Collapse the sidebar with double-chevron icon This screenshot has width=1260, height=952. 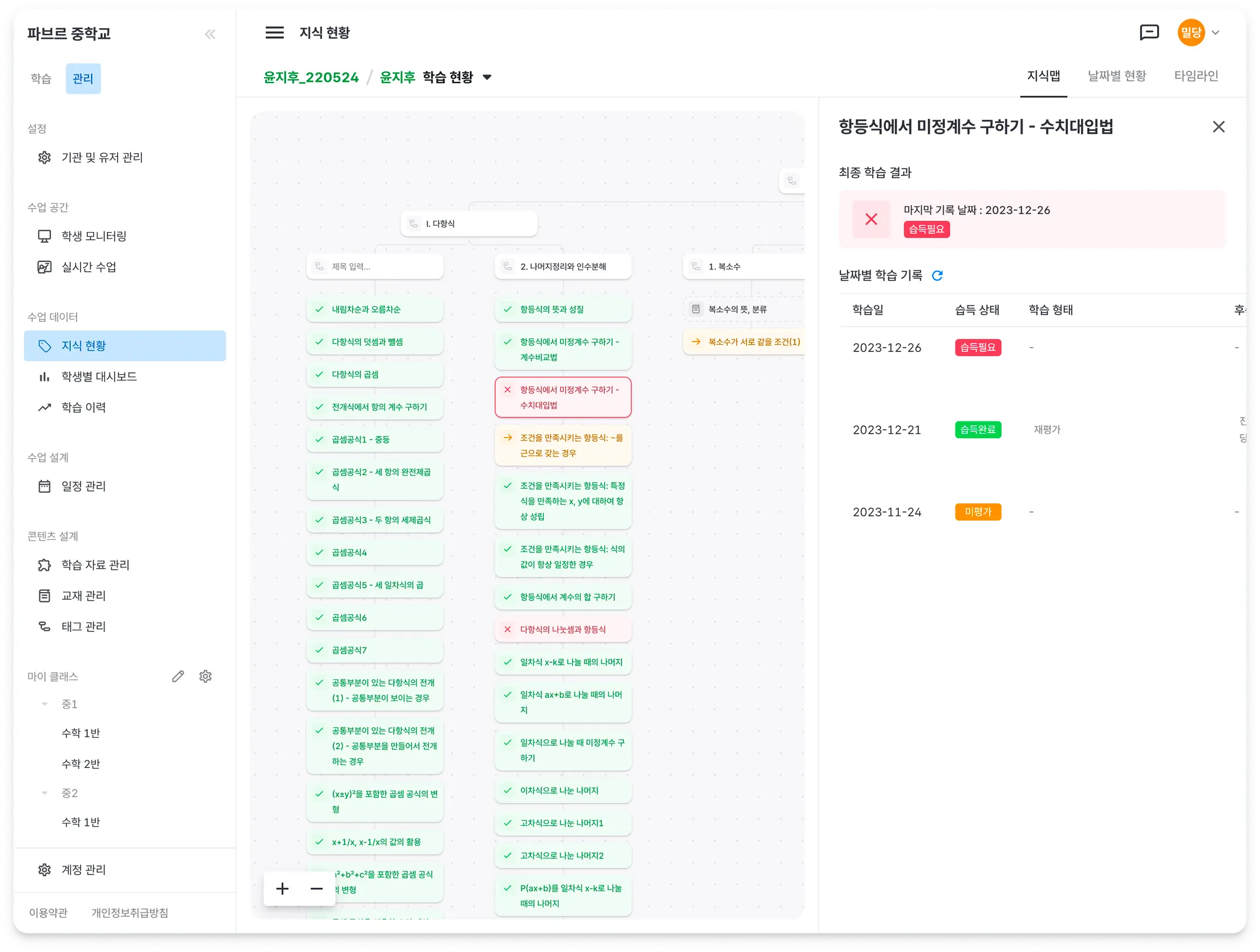click(x=210, y=34)
